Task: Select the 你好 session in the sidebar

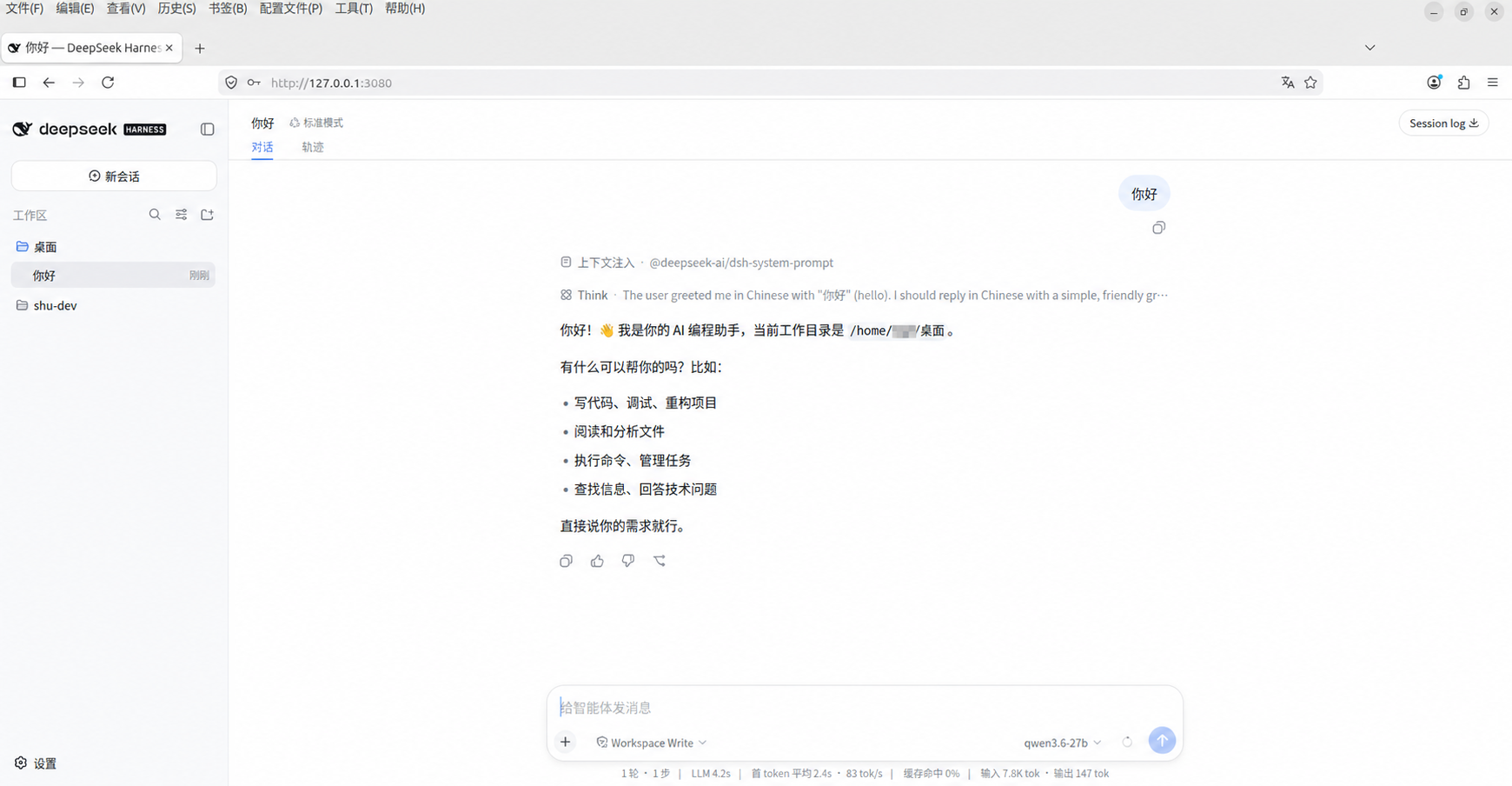Action: pyautogui.click(x=114, y=276)
